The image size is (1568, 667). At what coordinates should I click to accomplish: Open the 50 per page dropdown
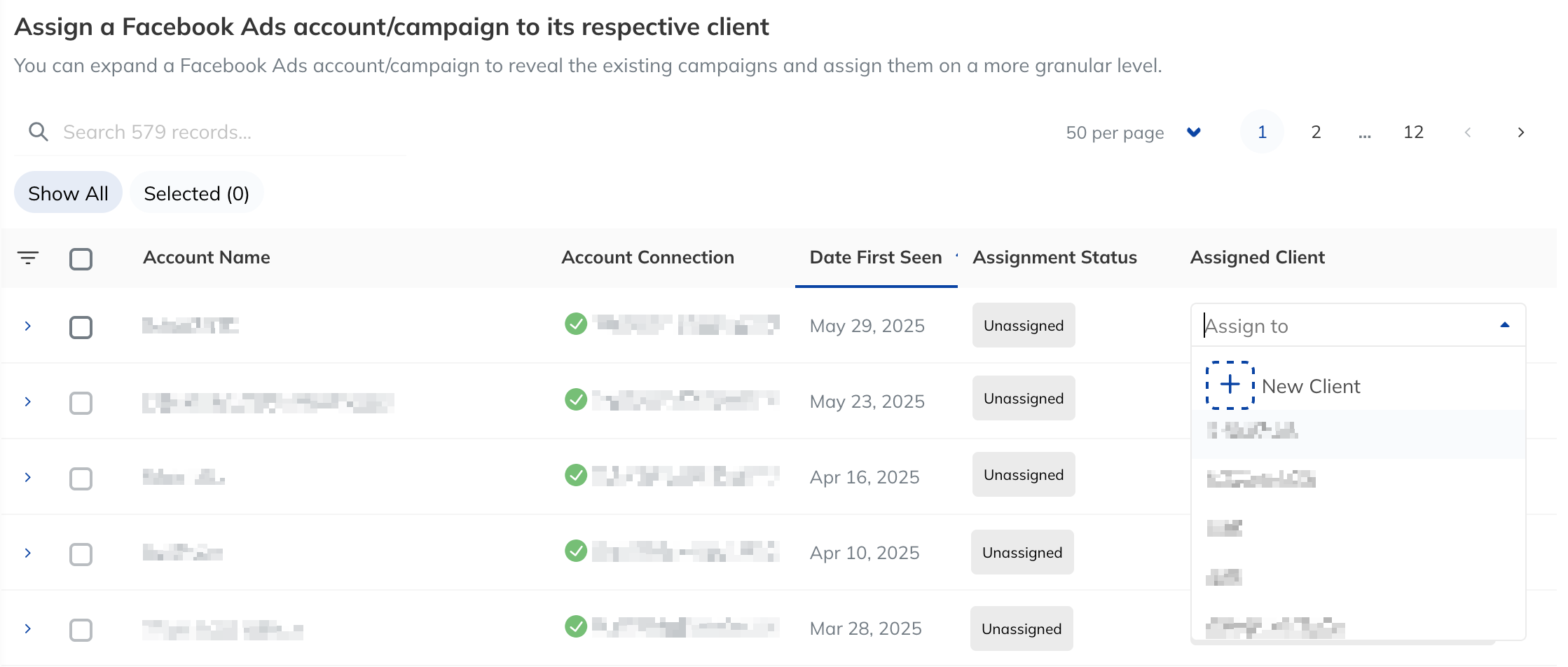pyautogui.click(x=1134, y=132)
